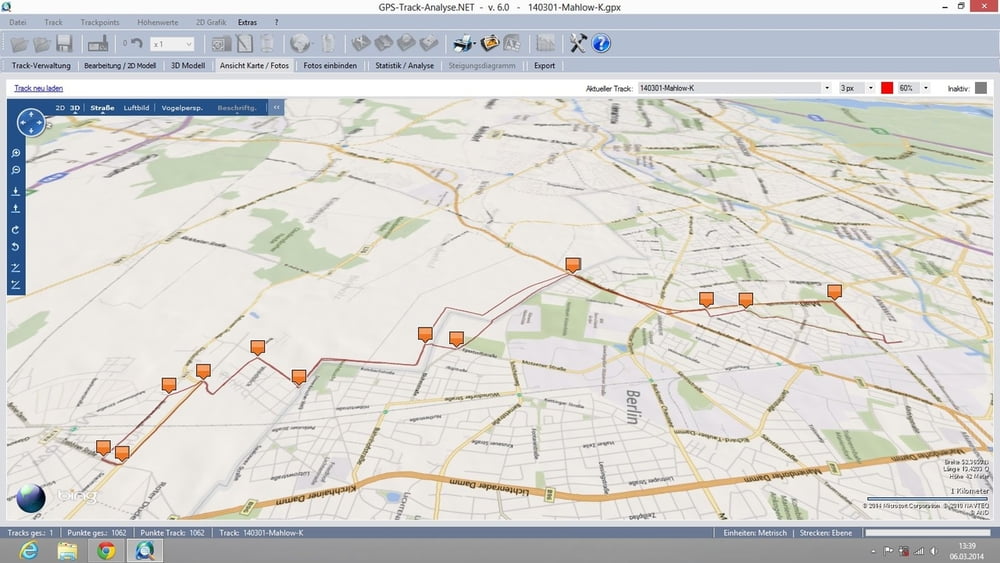1000x563 pixels.
Task: Open the x1 multiplier dropdown
Action: (189, 44)
